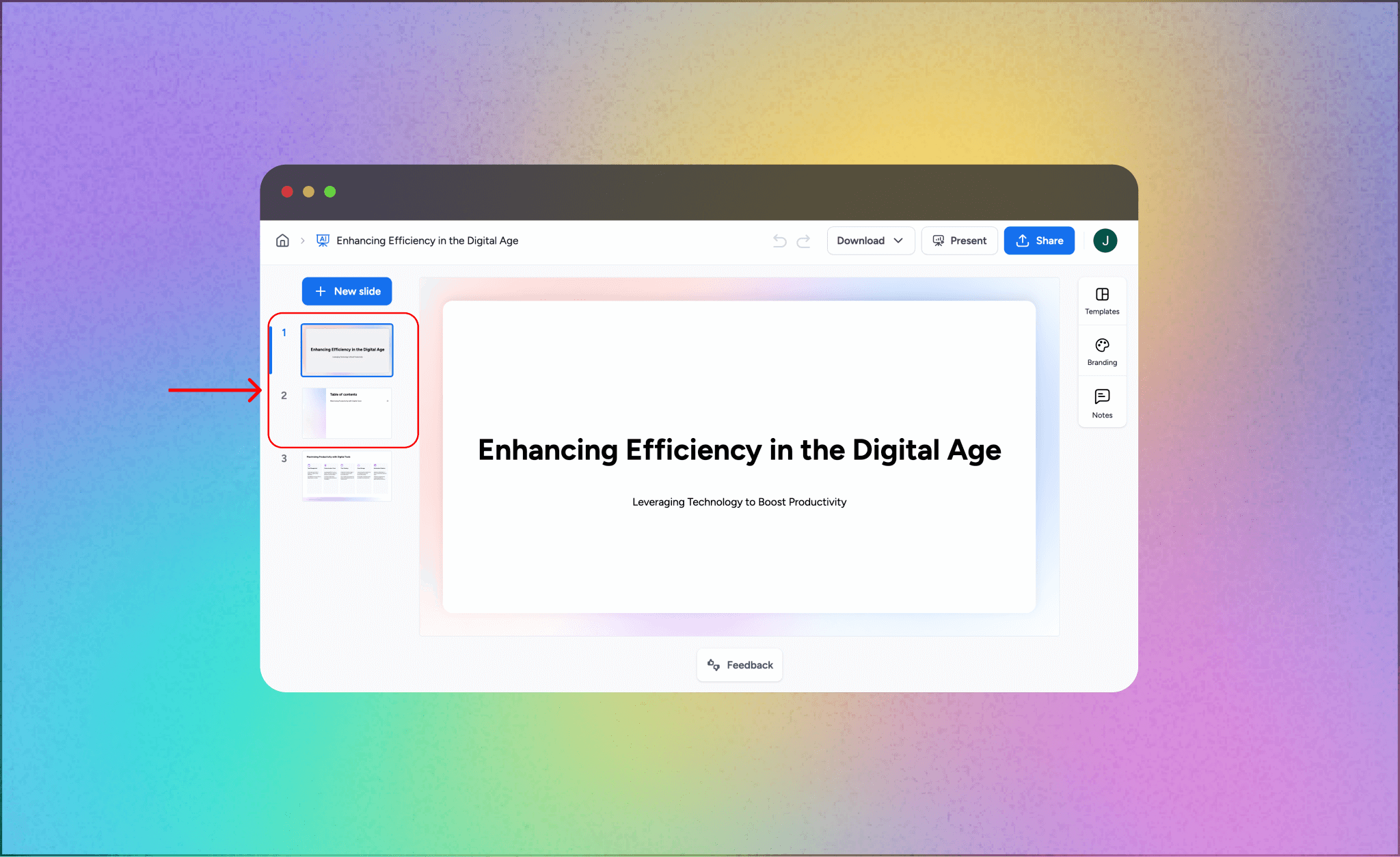The width and height of the screenshot is (1400, 857).
Task: Open the Branding panel
Action: pyautogui.click(x=1102, y=351)
